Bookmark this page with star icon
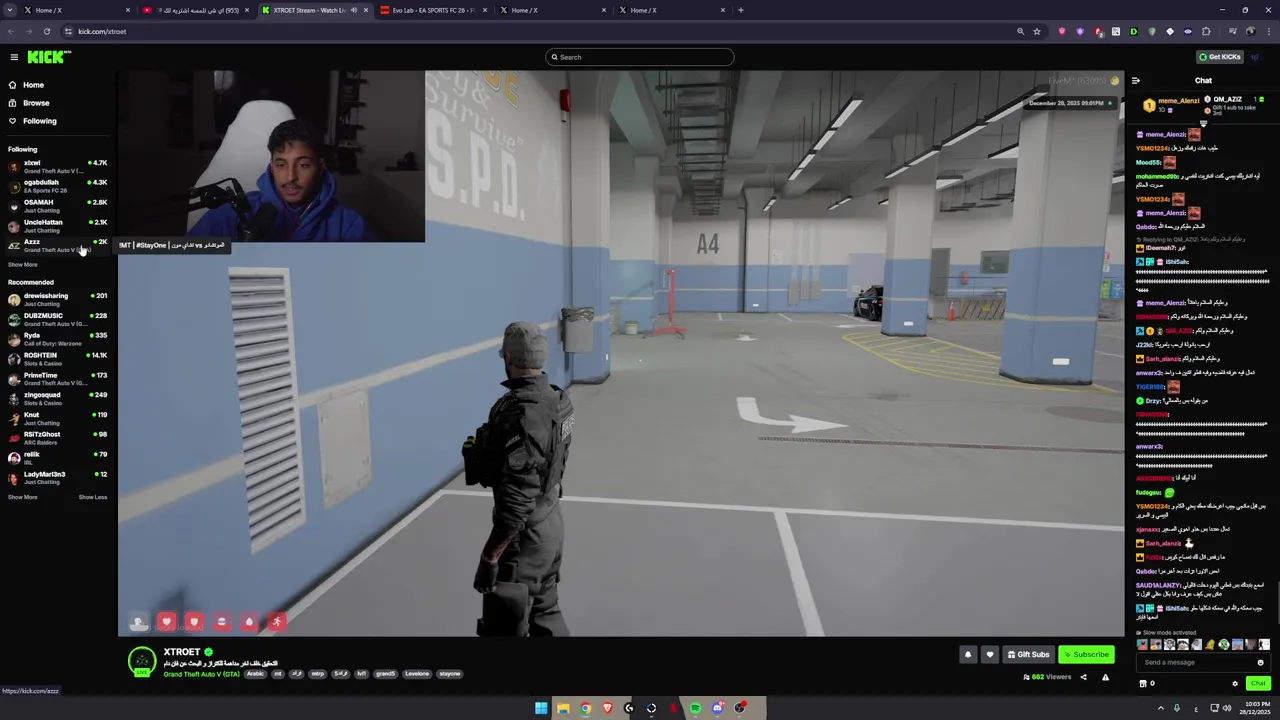Image resolution: width=1280 pixels, height=720 pixels. [x=1037, y=31]
